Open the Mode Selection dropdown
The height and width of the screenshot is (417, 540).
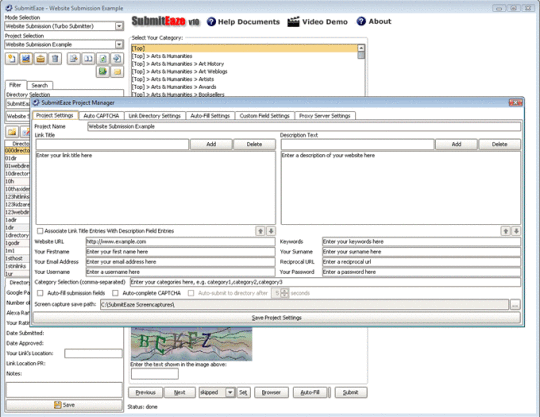pos(119,26)
